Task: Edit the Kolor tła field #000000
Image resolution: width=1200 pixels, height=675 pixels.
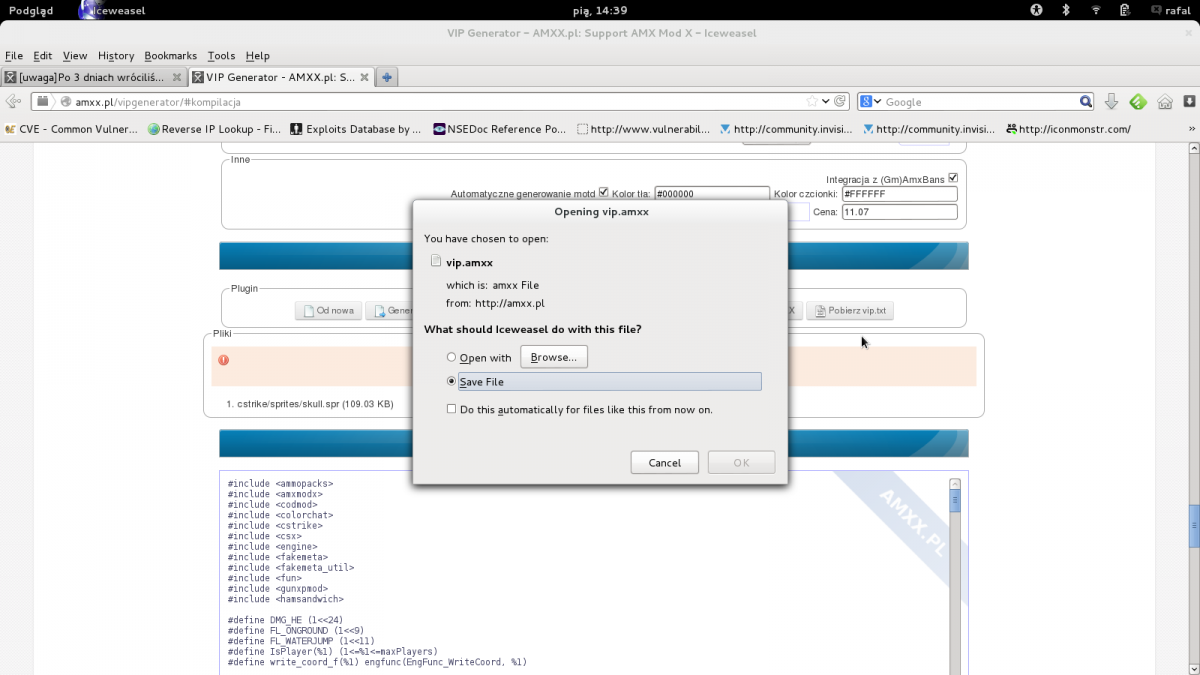Action: click(711, 194)
